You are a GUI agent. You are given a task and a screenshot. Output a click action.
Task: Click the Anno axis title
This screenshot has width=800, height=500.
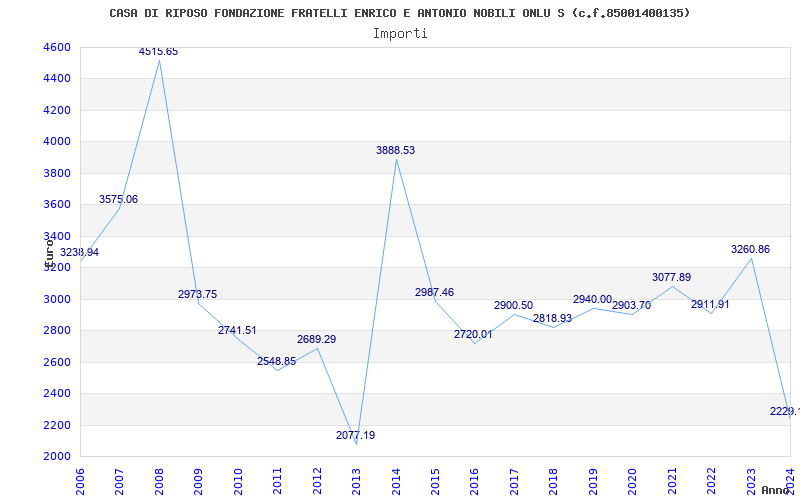click(x=774, y=490)
